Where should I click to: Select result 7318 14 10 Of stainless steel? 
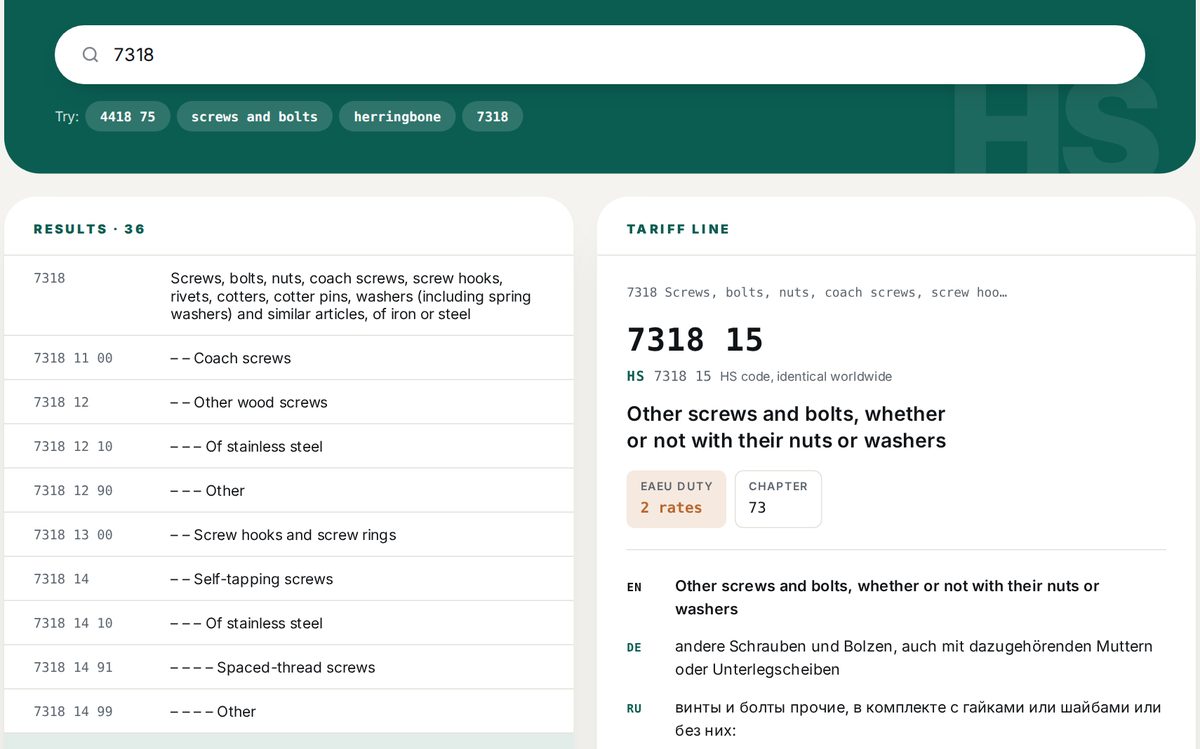(289, 623)
